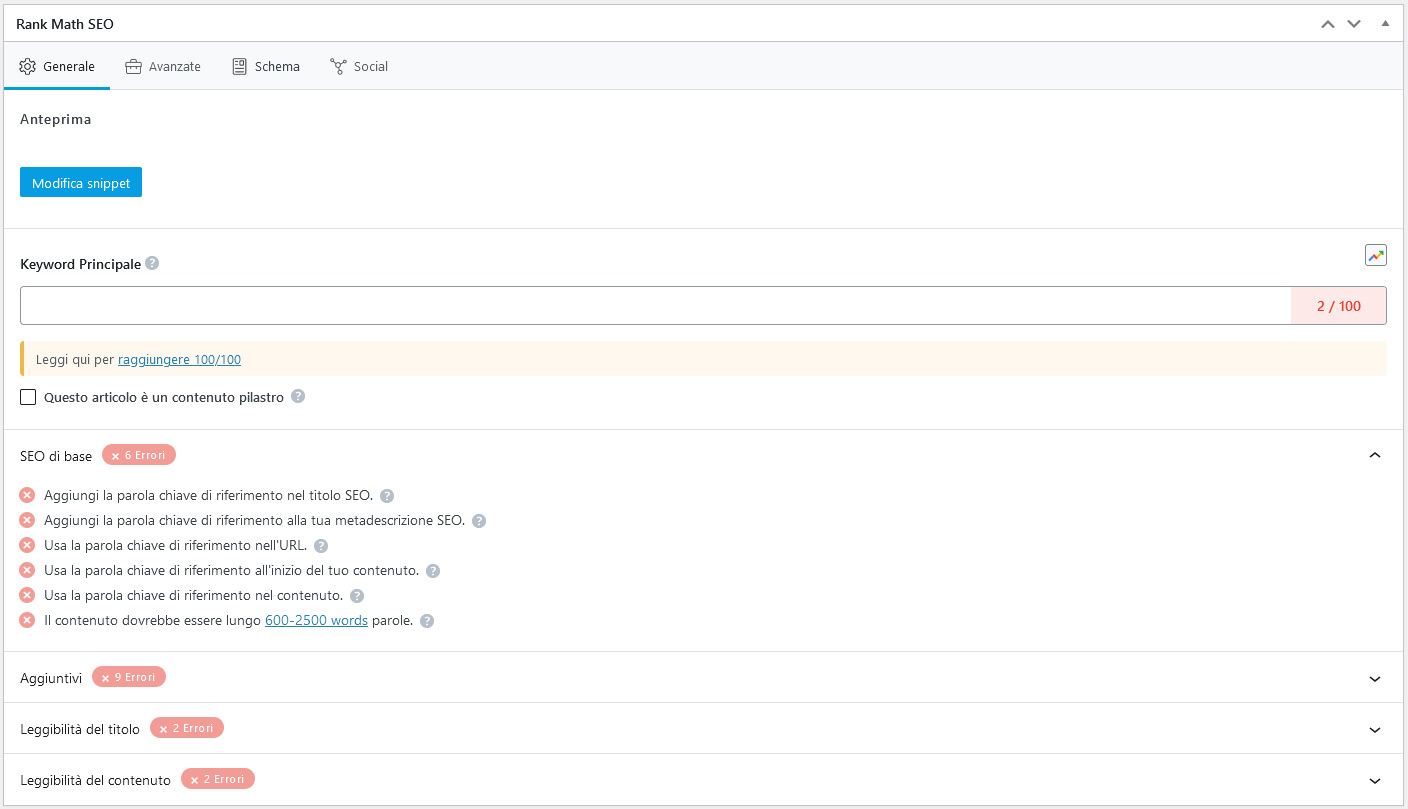This screenshot has height=809, width=1408.
Task: Select the Schema tab
Action: pyautogui.click(x=266, y=67)
